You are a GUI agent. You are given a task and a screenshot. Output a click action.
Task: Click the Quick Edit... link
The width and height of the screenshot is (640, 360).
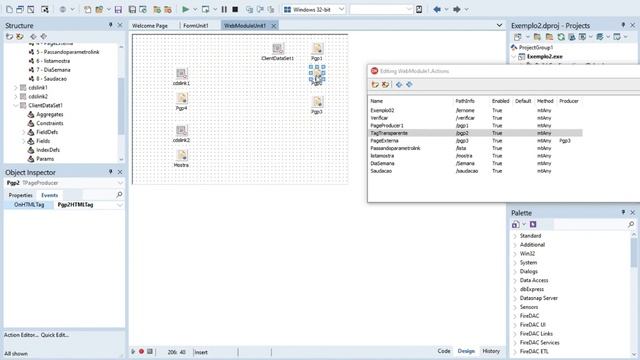[x=55, y=335]
